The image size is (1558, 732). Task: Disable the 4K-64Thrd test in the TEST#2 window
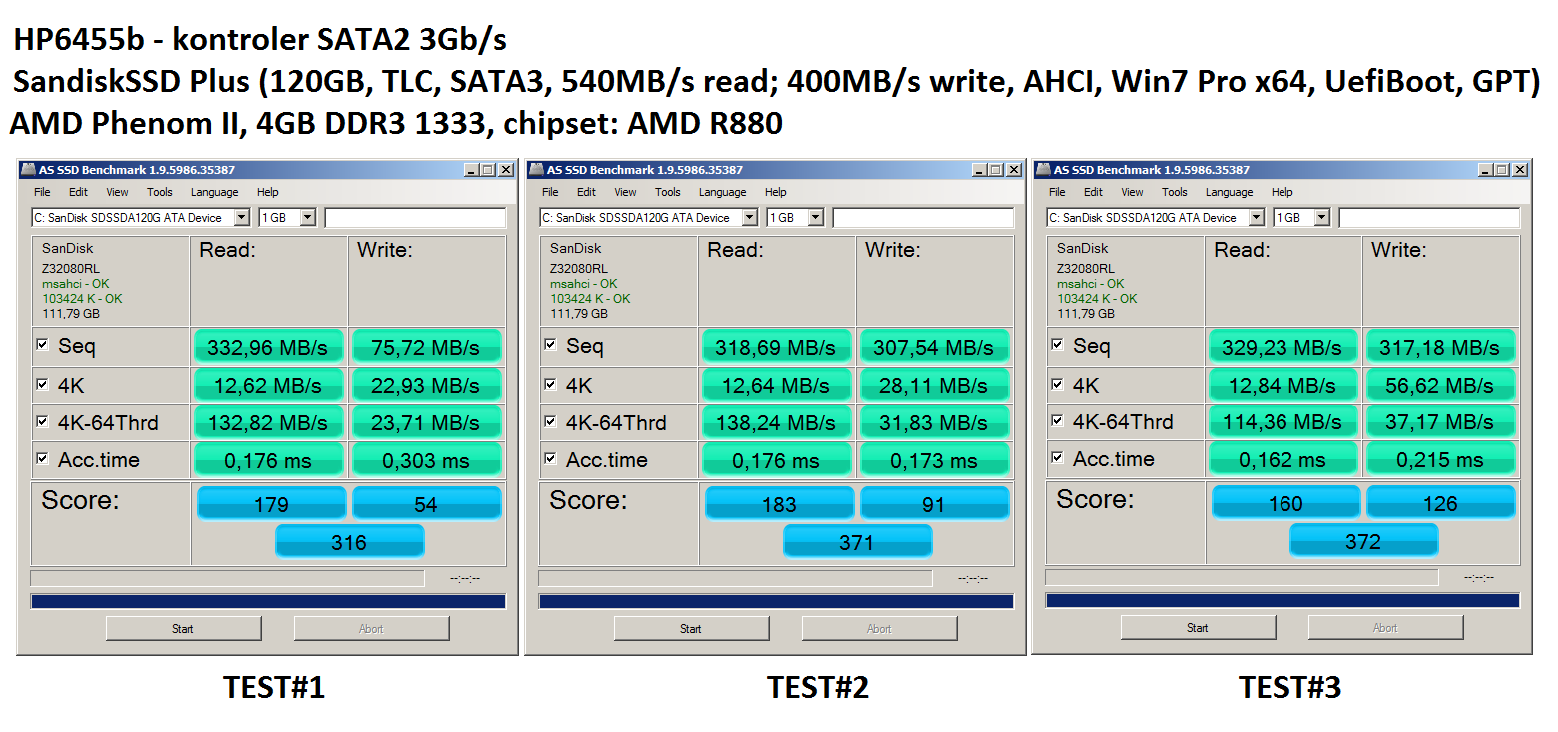[x=550, y=421]
